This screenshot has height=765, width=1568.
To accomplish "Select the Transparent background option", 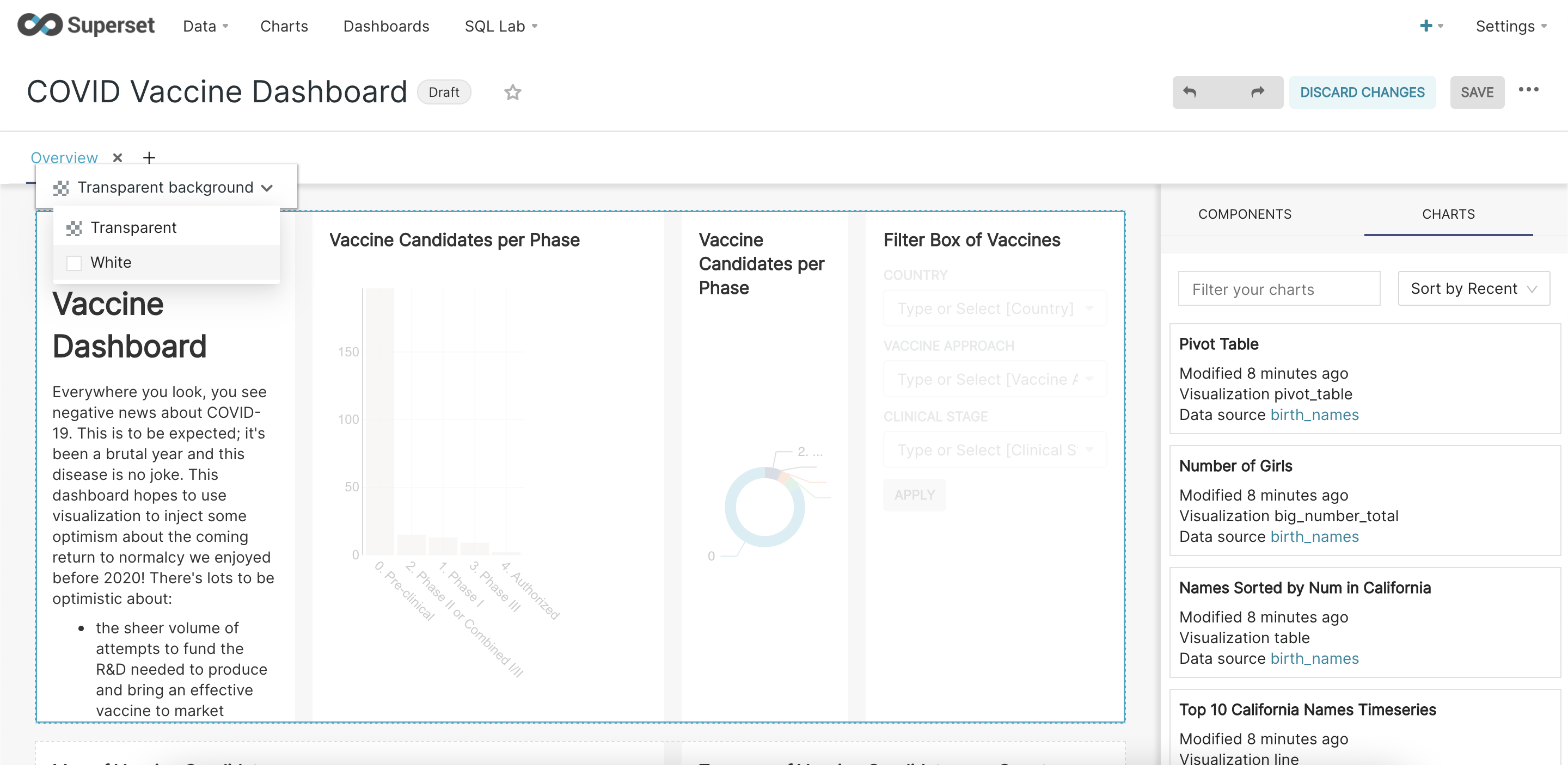I will 133,227.
